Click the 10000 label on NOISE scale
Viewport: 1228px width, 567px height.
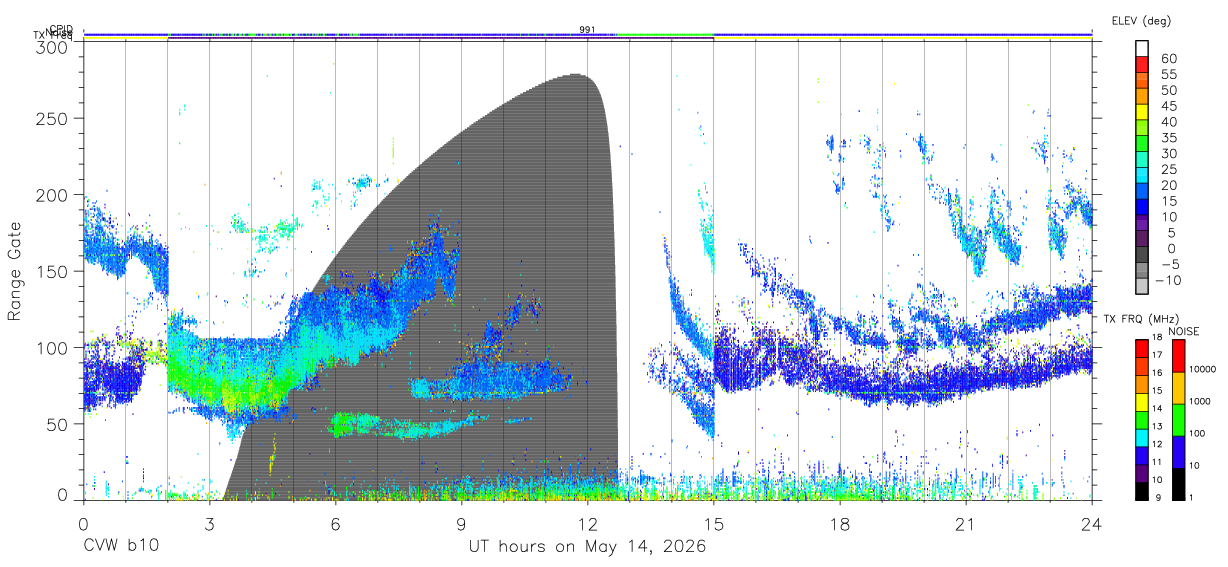coord(1202,369)
